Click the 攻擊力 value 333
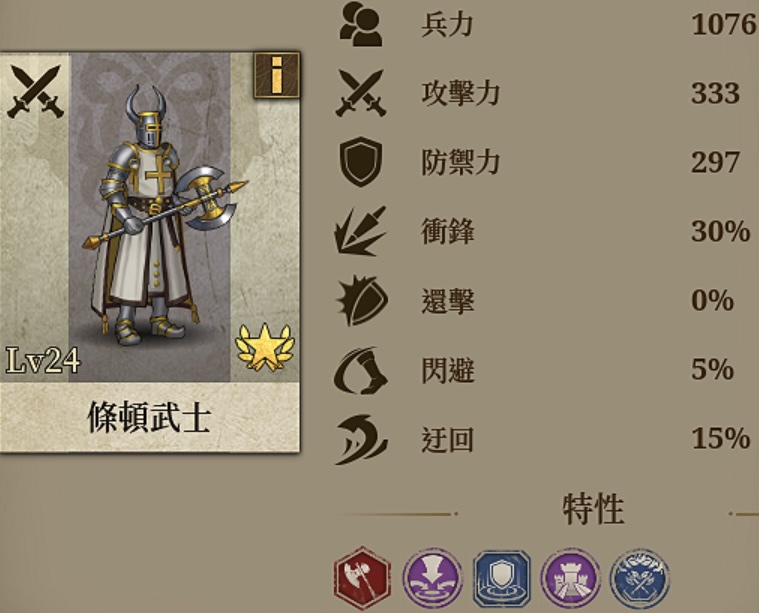Image resolution: width=759 pixels, height=613 pixels. 715,93
